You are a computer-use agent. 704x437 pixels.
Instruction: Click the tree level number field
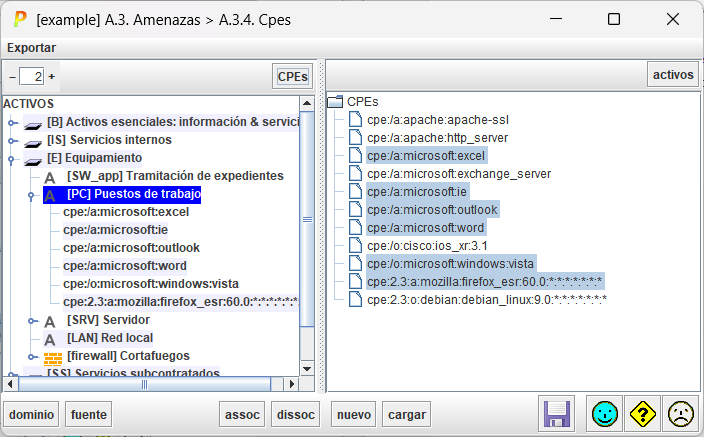31,77
